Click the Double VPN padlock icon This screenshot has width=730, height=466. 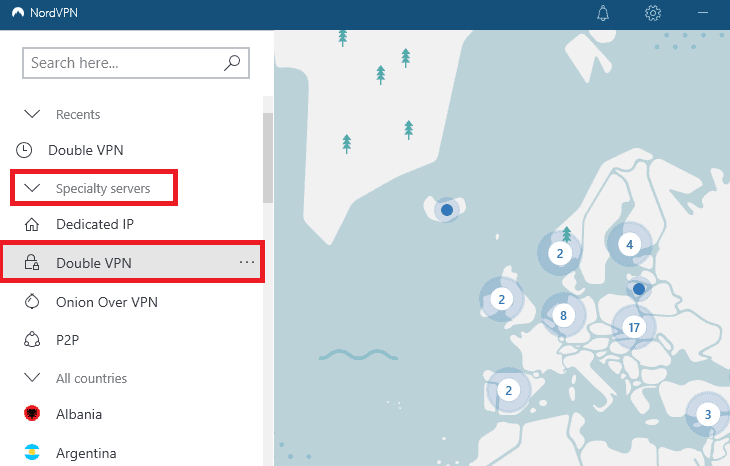point(32,263)
